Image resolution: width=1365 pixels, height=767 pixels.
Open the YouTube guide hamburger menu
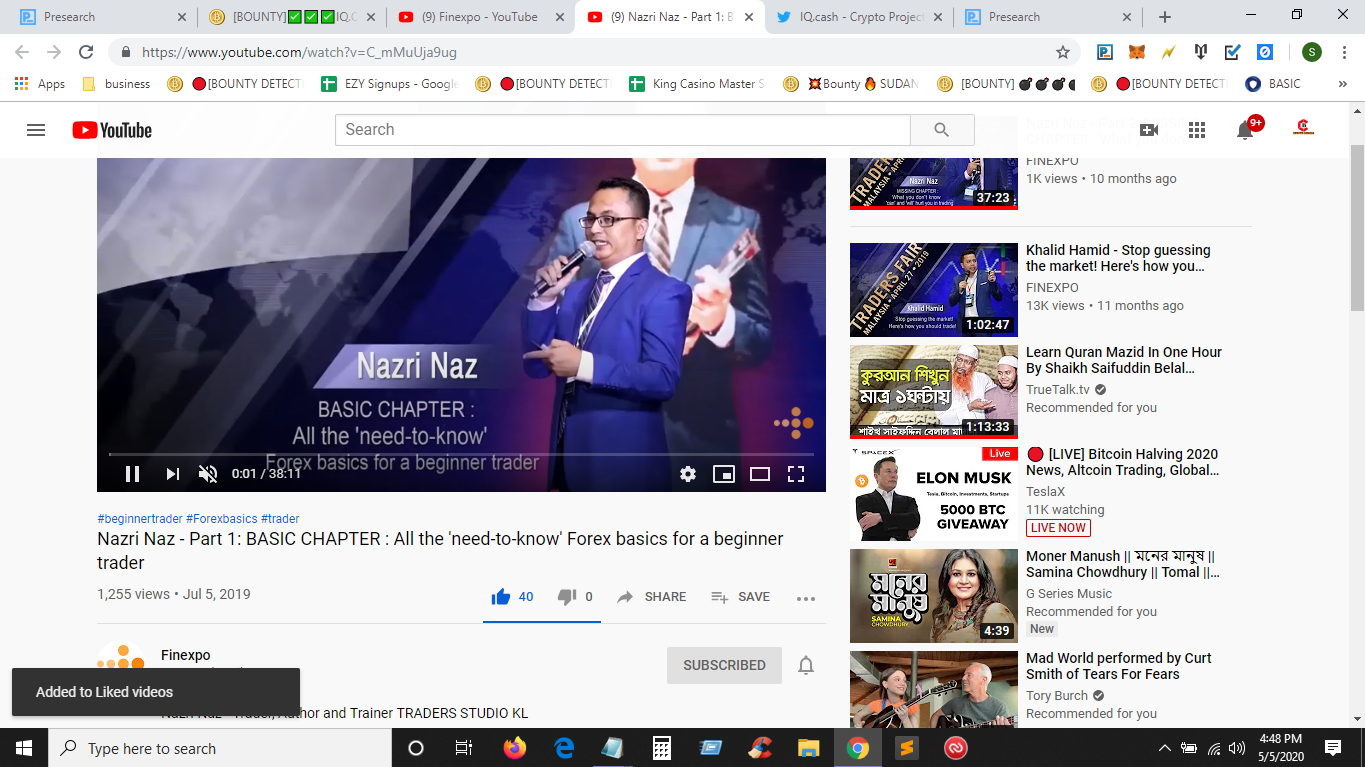click(x=36, y=130)
